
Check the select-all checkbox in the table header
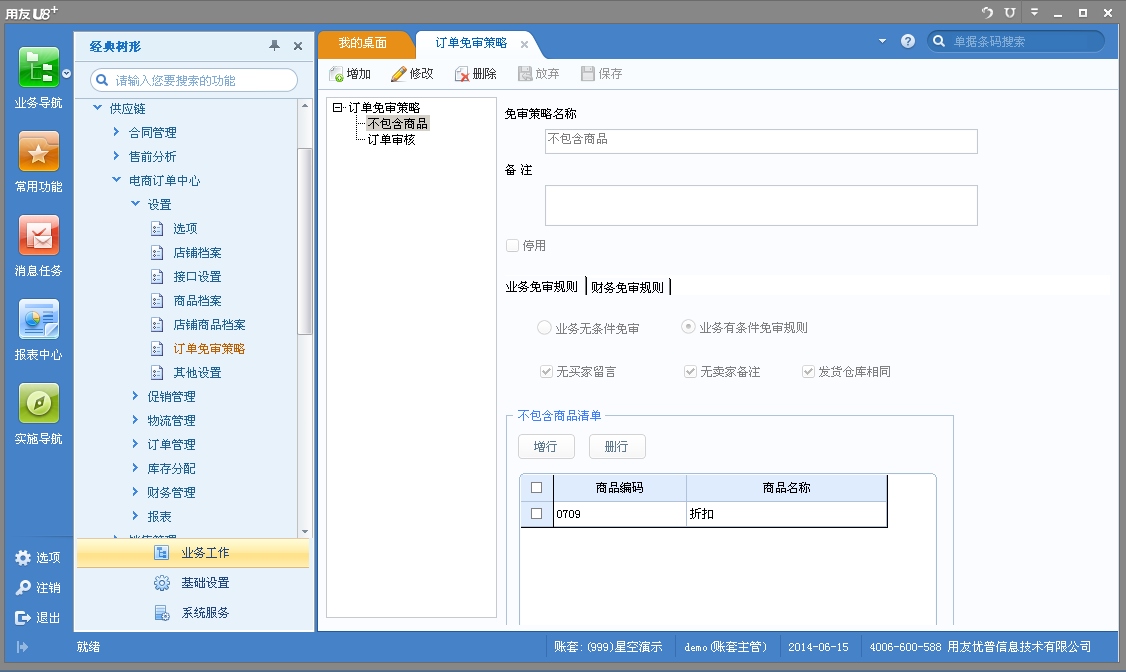tap(536, 487)
